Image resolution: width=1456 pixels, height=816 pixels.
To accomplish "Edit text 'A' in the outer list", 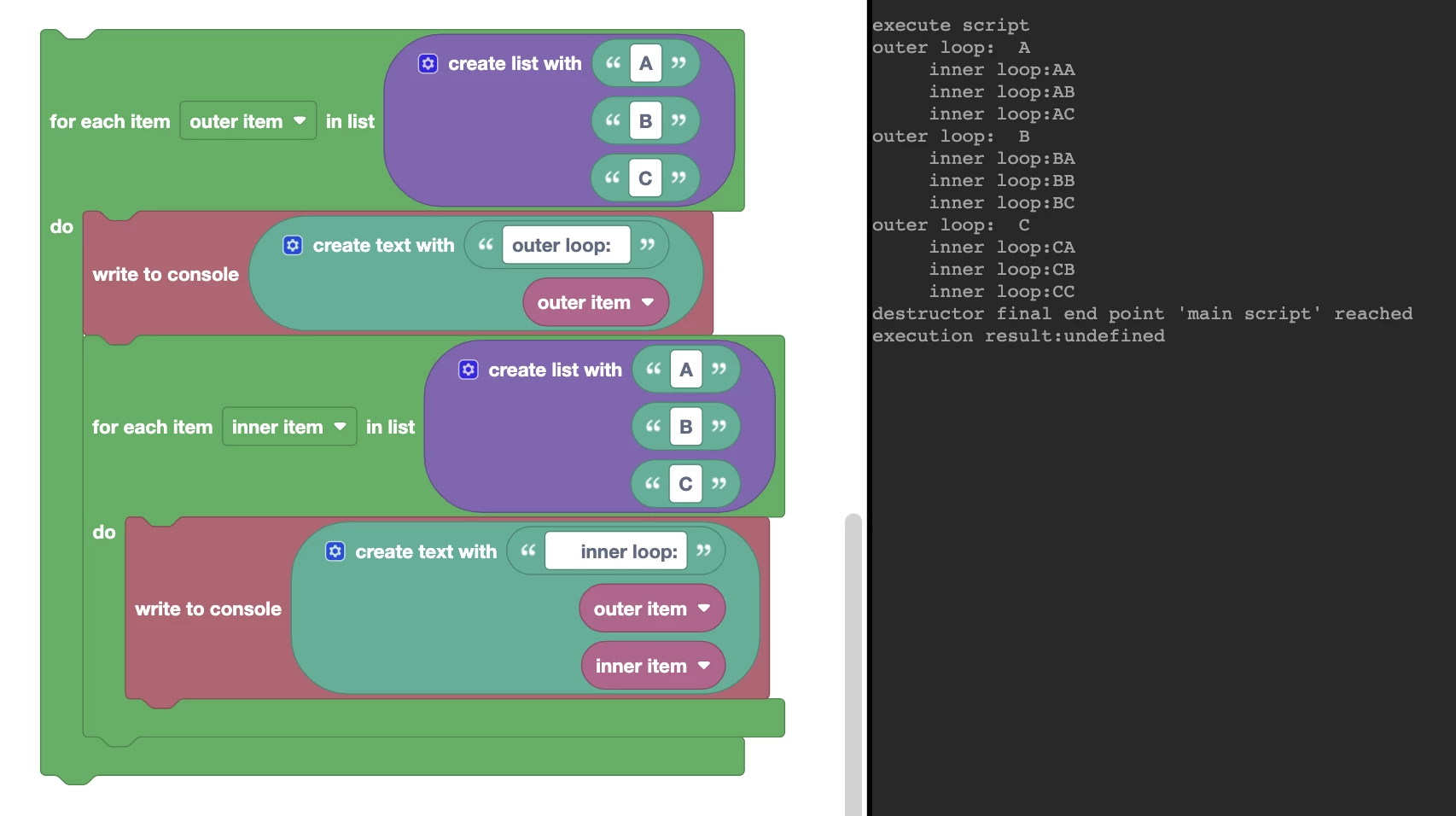I will point(646,63).
